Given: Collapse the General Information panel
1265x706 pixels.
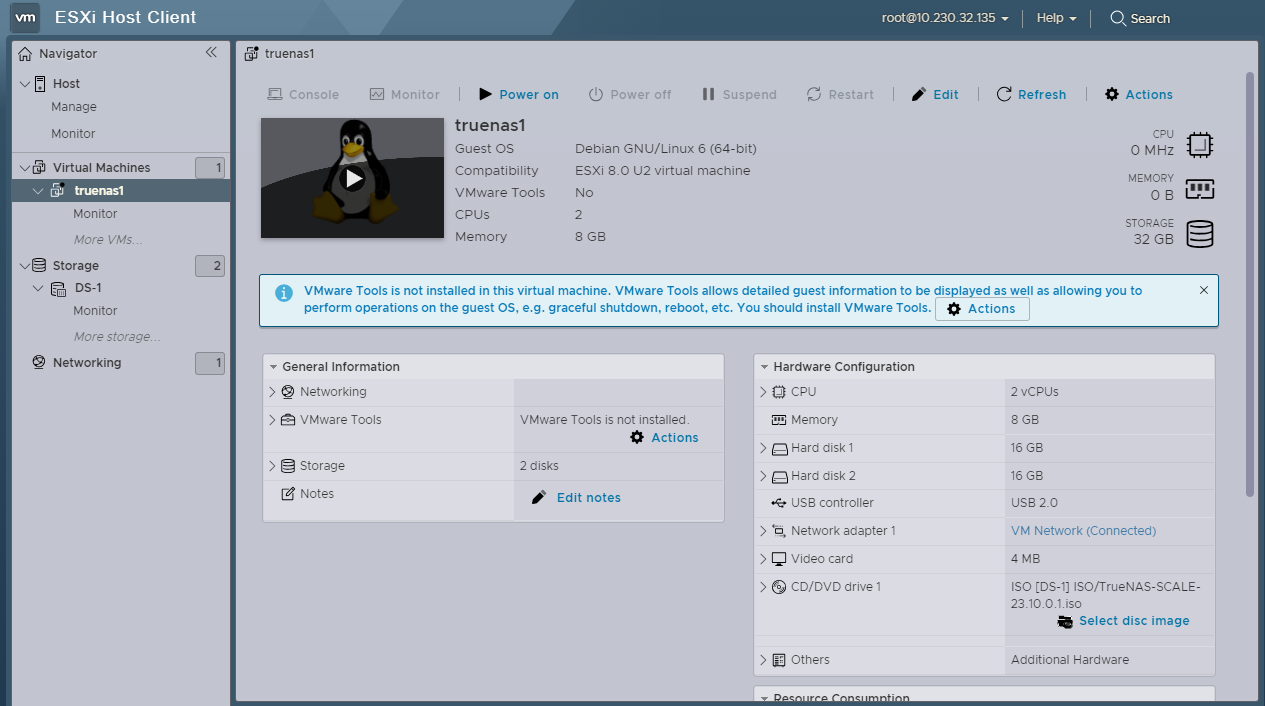Looking at the screenshot, I should 272,367.
